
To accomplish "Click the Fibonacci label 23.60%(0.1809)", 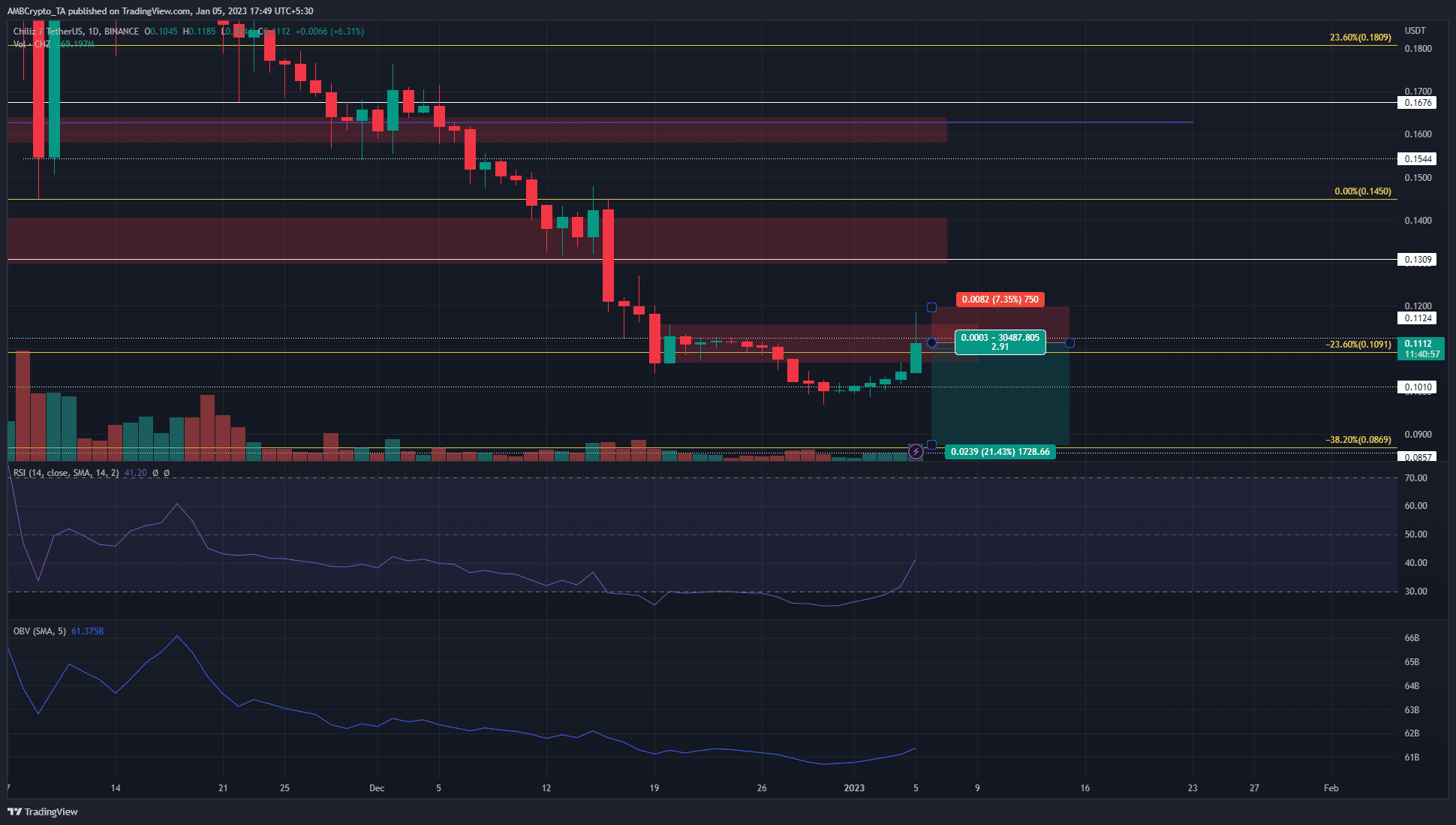I will (x=1360, y=38).
